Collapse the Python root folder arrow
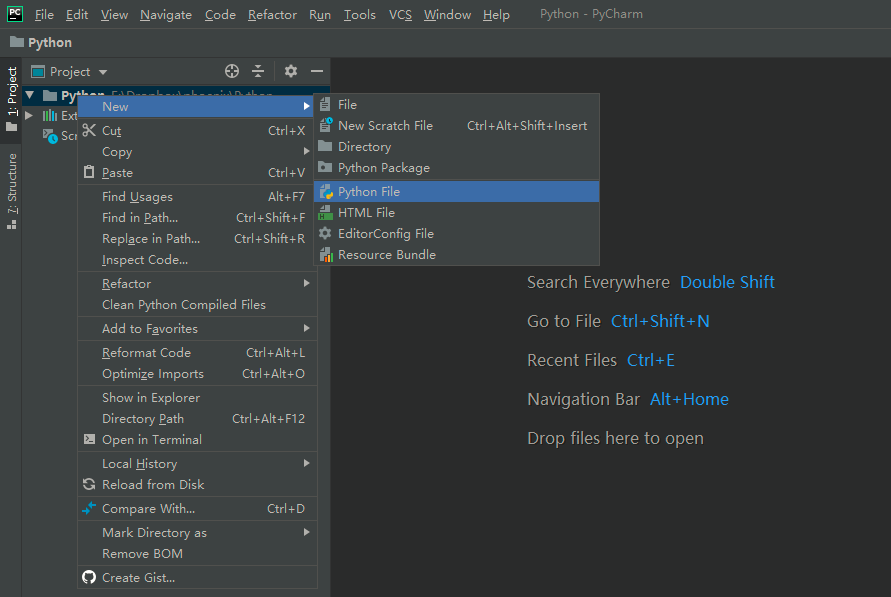Image resolution: width=891 pixels, height=597 pixels. tap(30, 95)
